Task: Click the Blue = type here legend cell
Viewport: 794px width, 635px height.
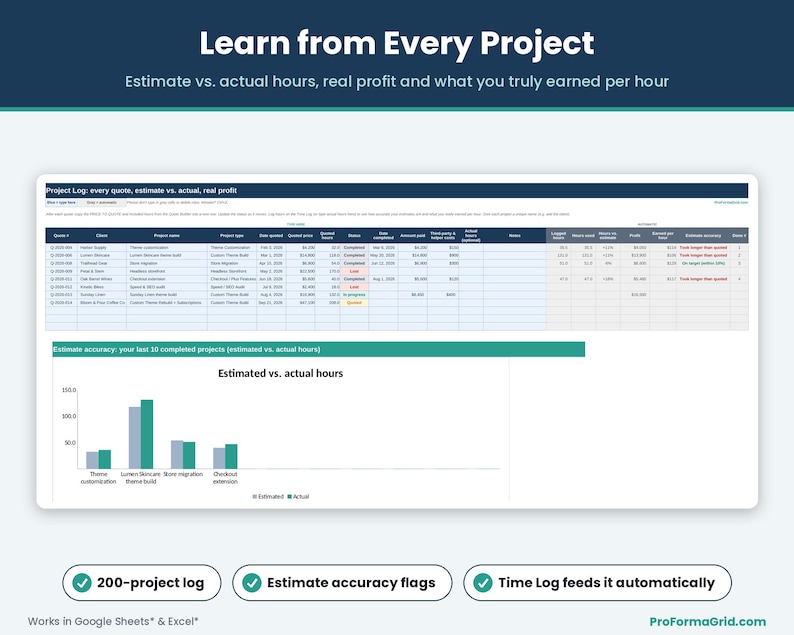Action: pos(61,203)
